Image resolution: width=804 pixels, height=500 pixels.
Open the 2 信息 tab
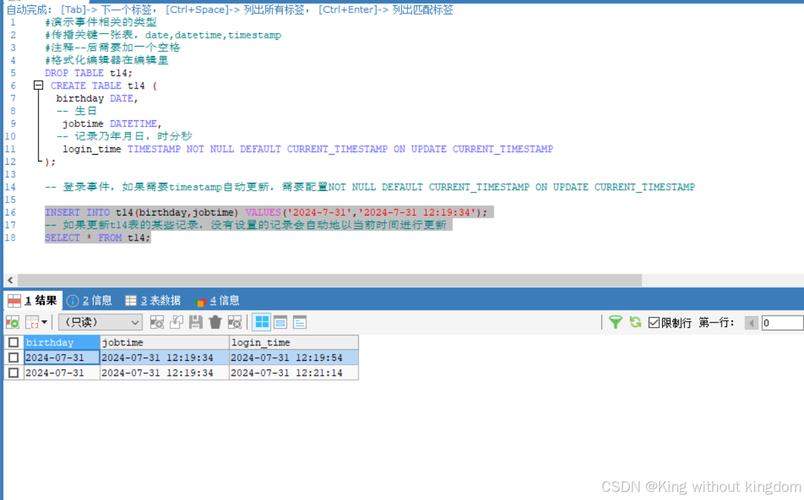point(89,301)
